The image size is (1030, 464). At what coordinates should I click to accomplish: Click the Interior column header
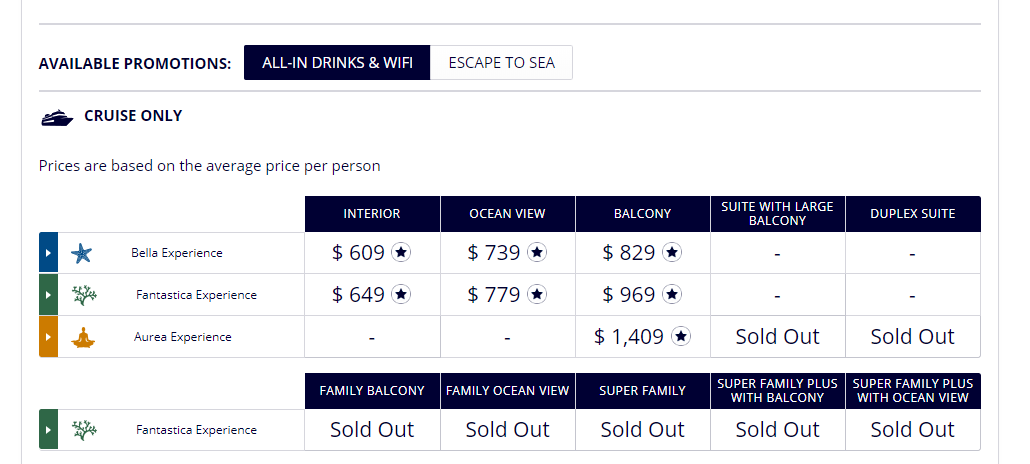pyautogui.click(x=372, y=214)
